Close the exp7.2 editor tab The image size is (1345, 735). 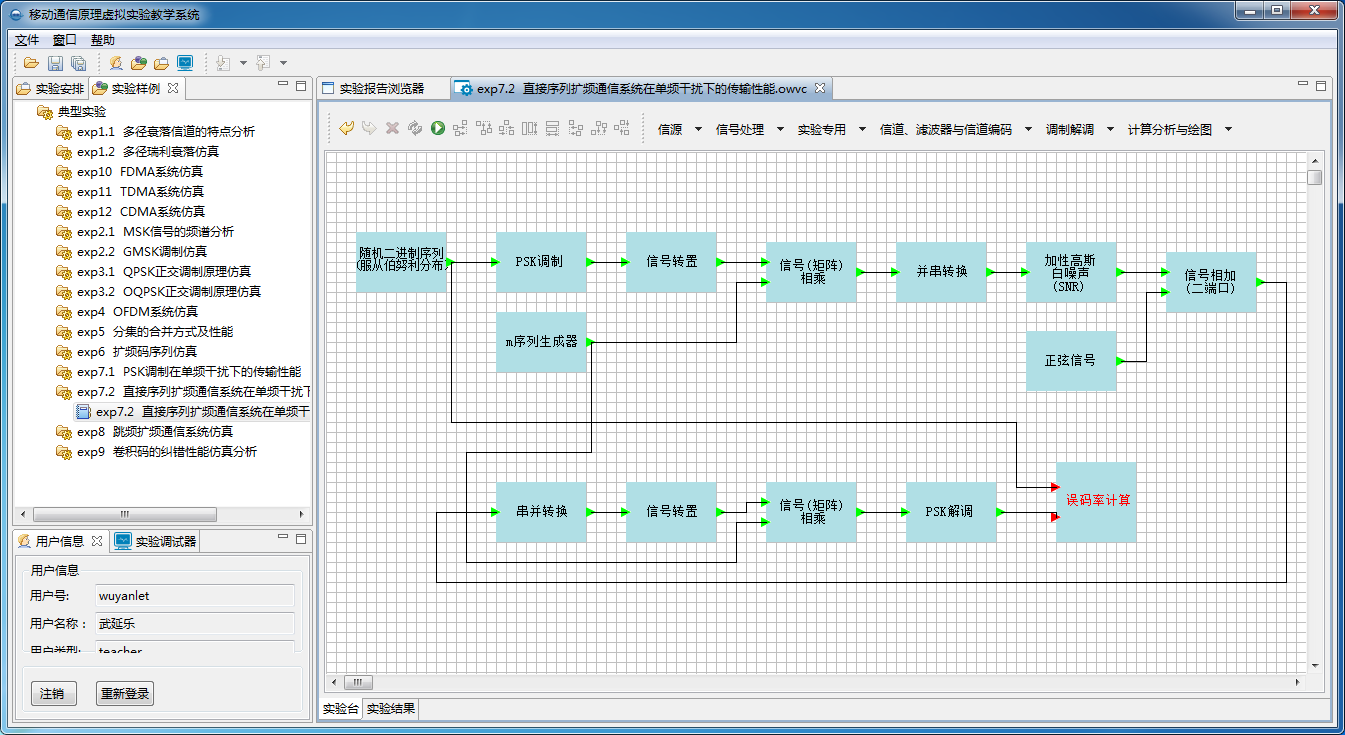(820, 88)
